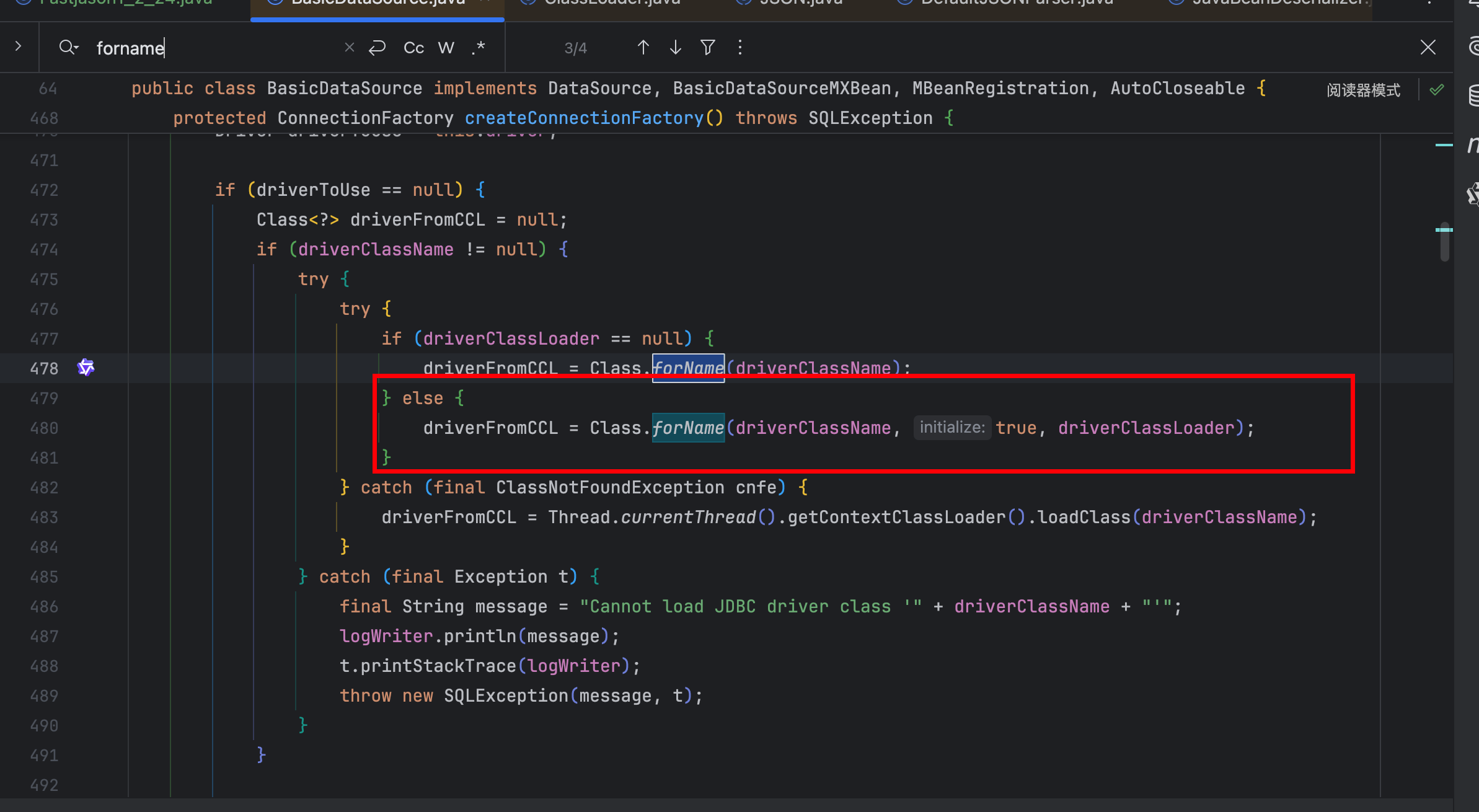Viewport: 1479px width, 812px height.
Task: Click the green inspections checkmark icon
Action: 1436,90
